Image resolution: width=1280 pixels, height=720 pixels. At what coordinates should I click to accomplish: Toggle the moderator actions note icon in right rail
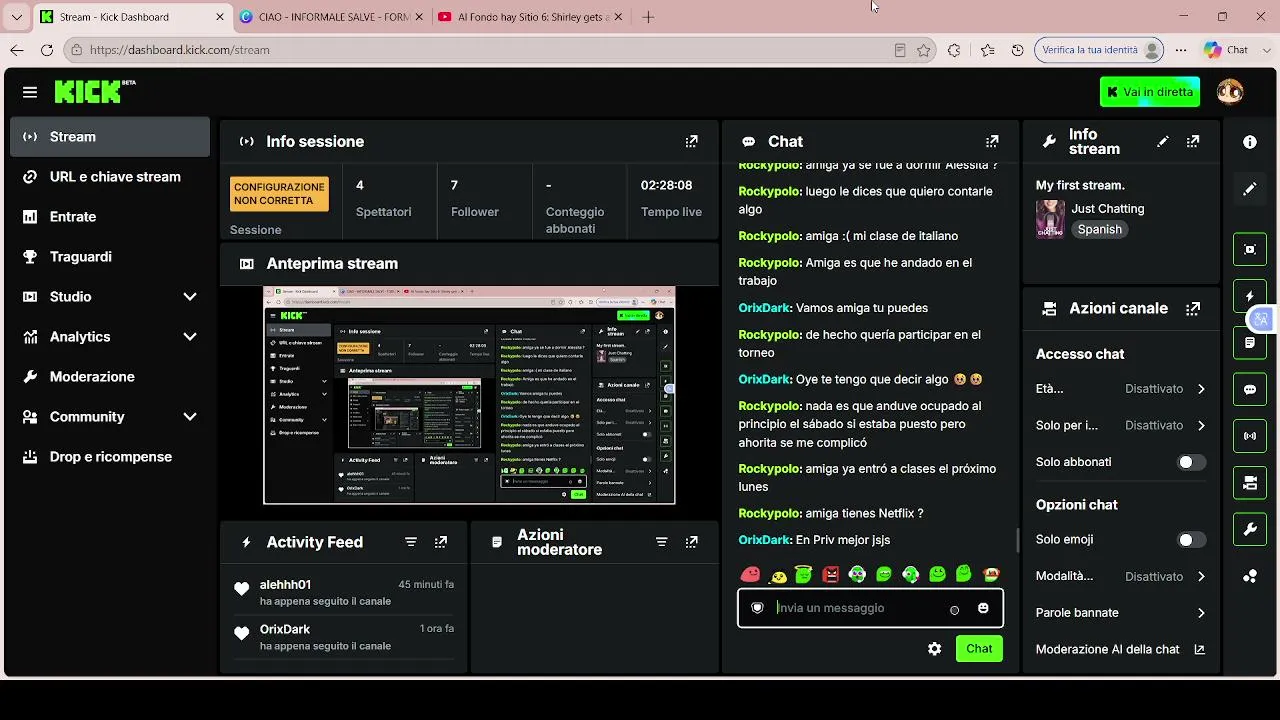pos(1250,343)
